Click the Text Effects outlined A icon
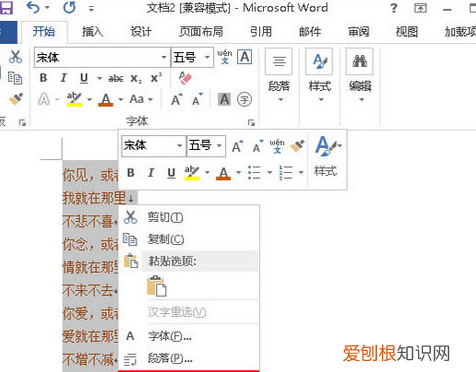Screen dimensions: 476x372 44,99
